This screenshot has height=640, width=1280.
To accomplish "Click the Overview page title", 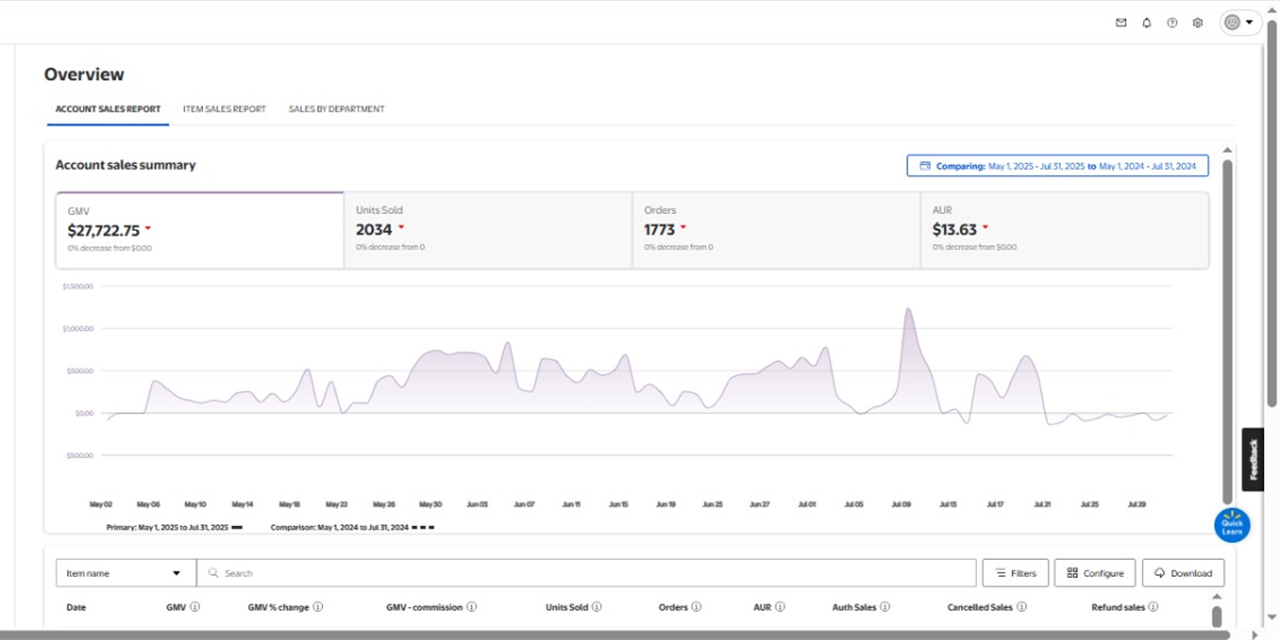I will click(x=84, y=74).
